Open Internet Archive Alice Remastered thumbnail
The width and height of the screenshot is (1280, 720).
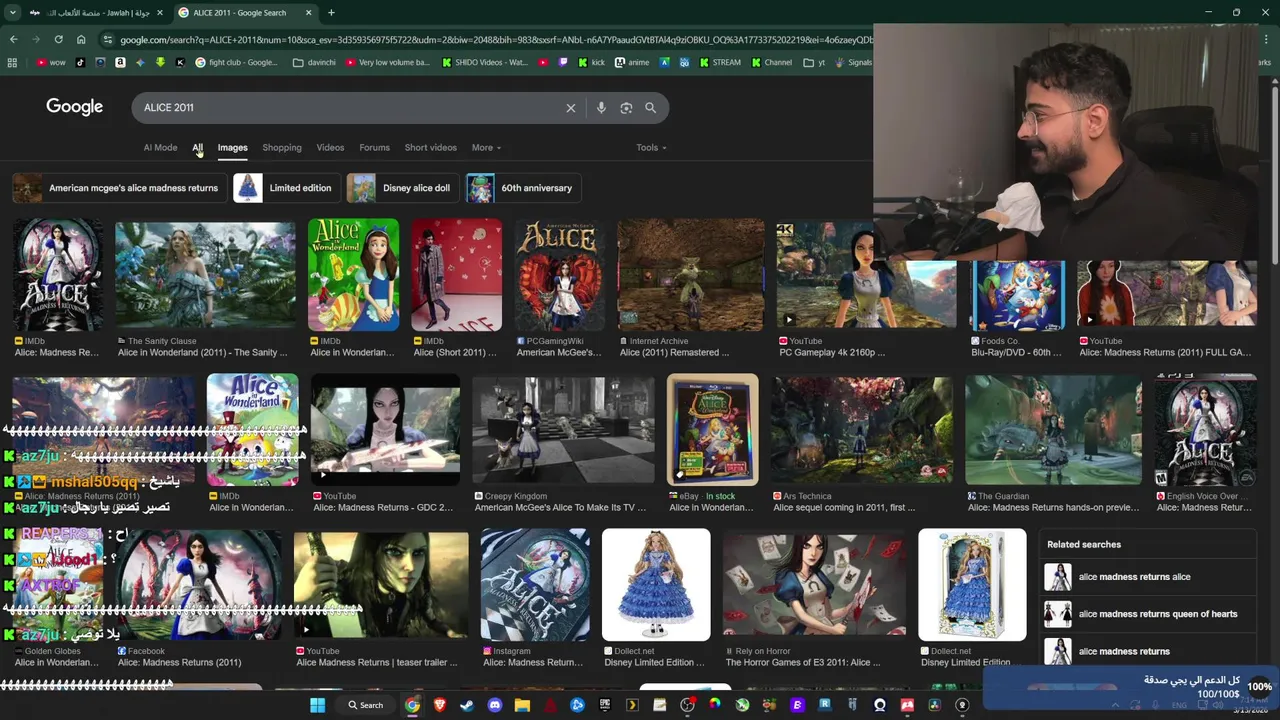pyautogui.click(x=690, y=276)
